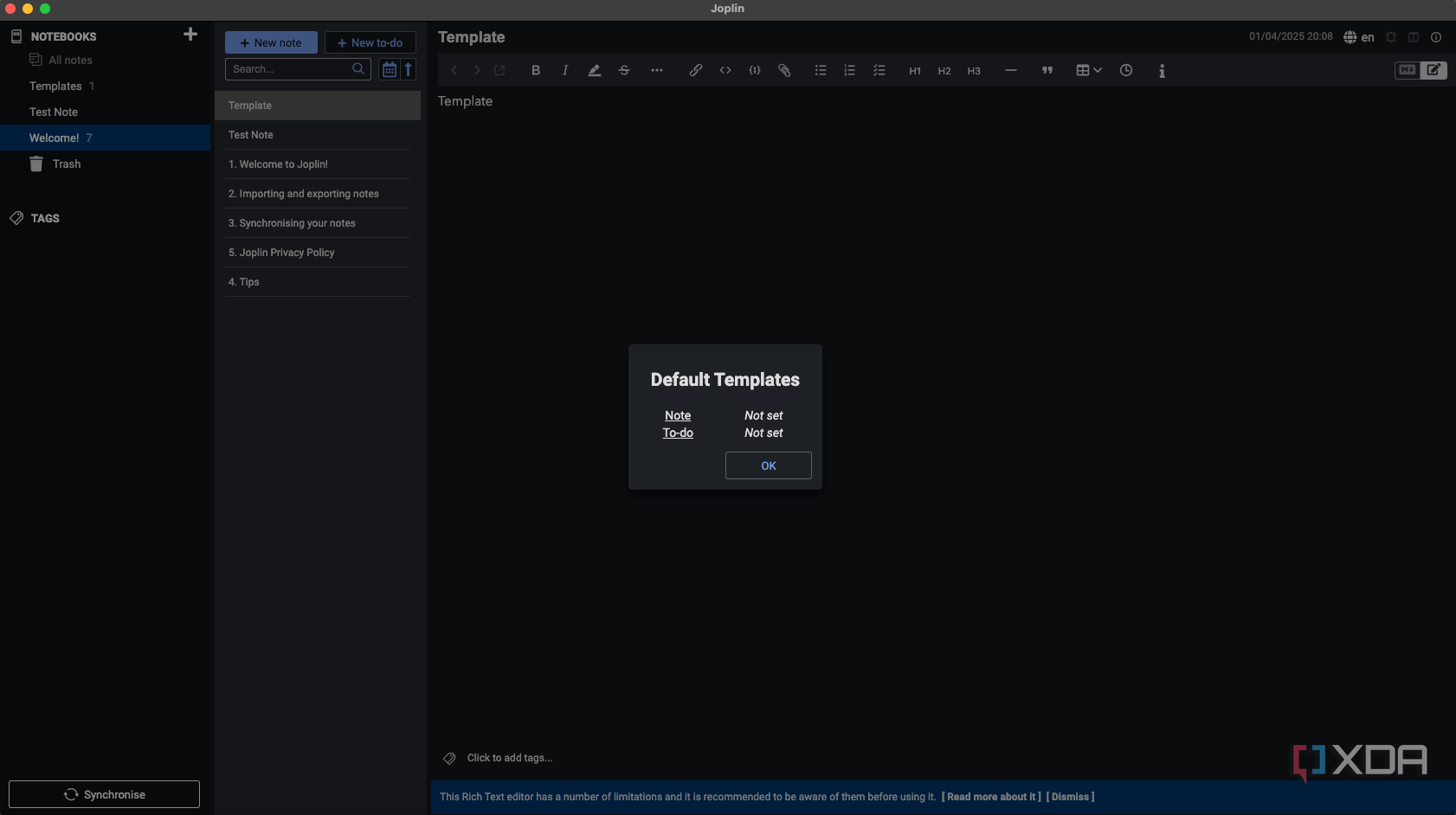The image size is (1456, 815).
Task: Insert a bulleted list
Action: 821,71
